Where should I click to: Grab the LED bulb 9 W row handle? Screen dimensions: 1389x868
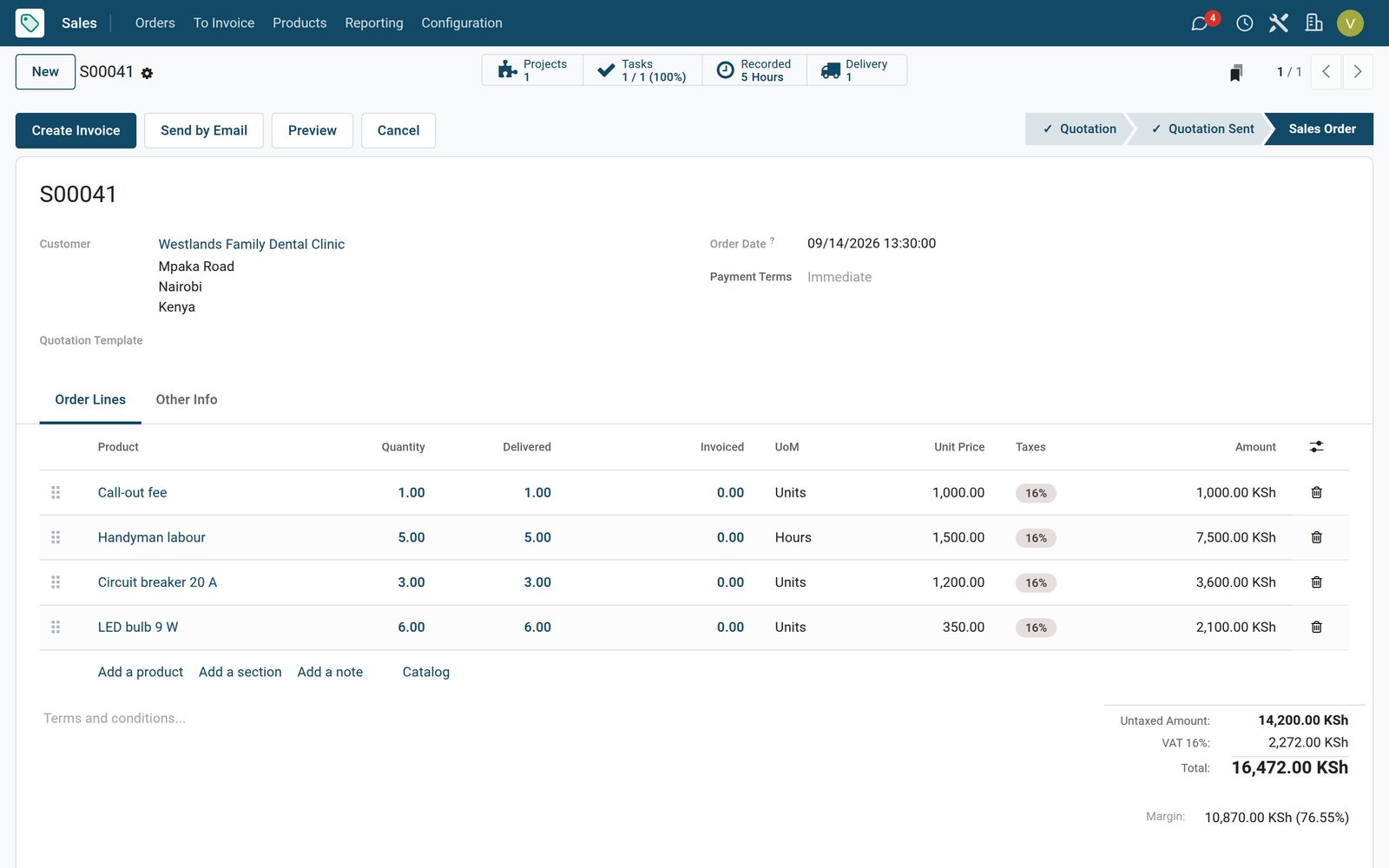[x=56, y=627]
